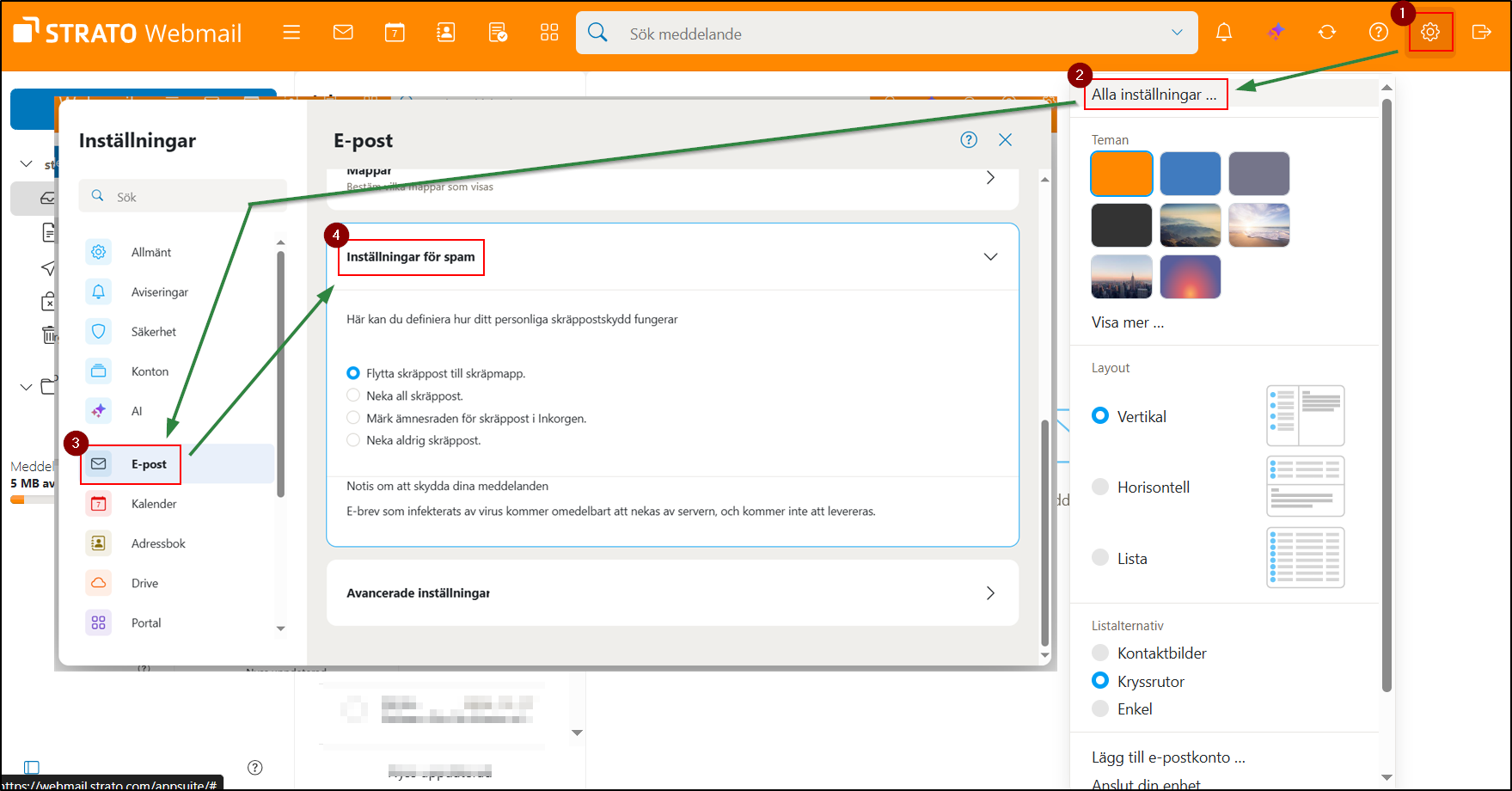Collapse the 'Inställningar för spam' section
The width and height of the screenshot is (1512, 791).
coord(990,257)
